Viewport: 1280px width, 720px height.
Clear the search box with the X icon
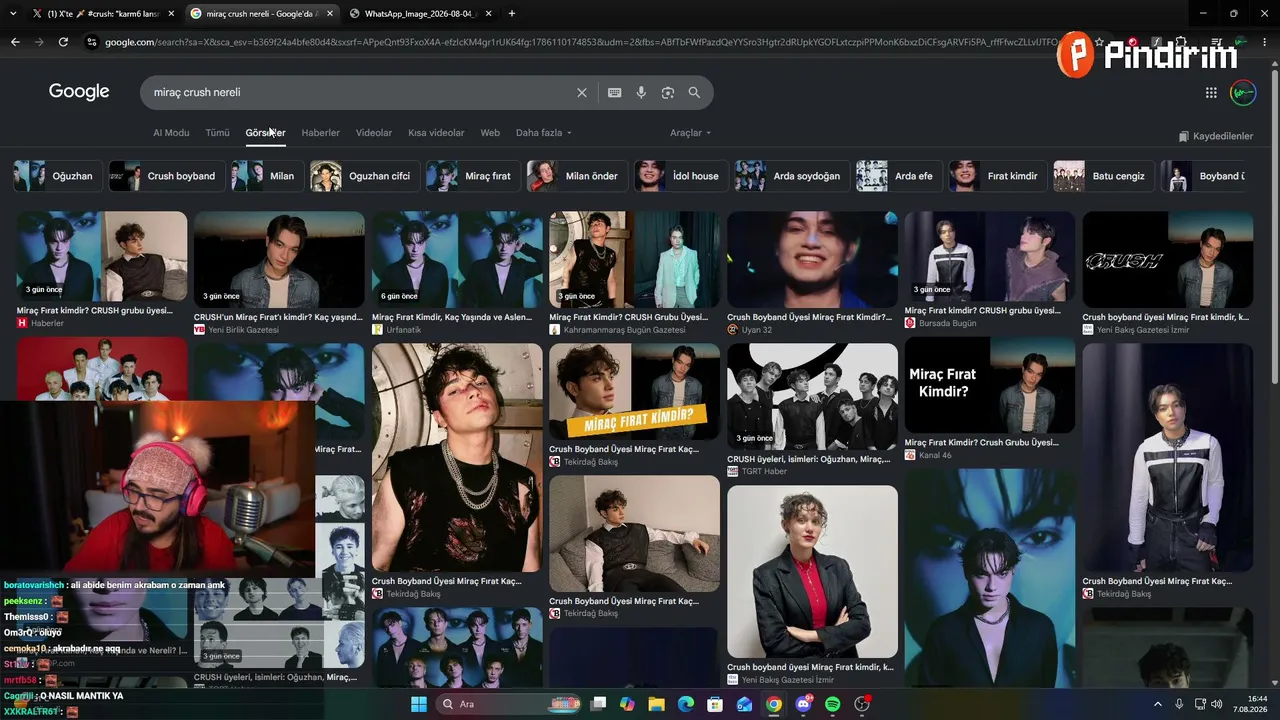(x=582, y=92)
